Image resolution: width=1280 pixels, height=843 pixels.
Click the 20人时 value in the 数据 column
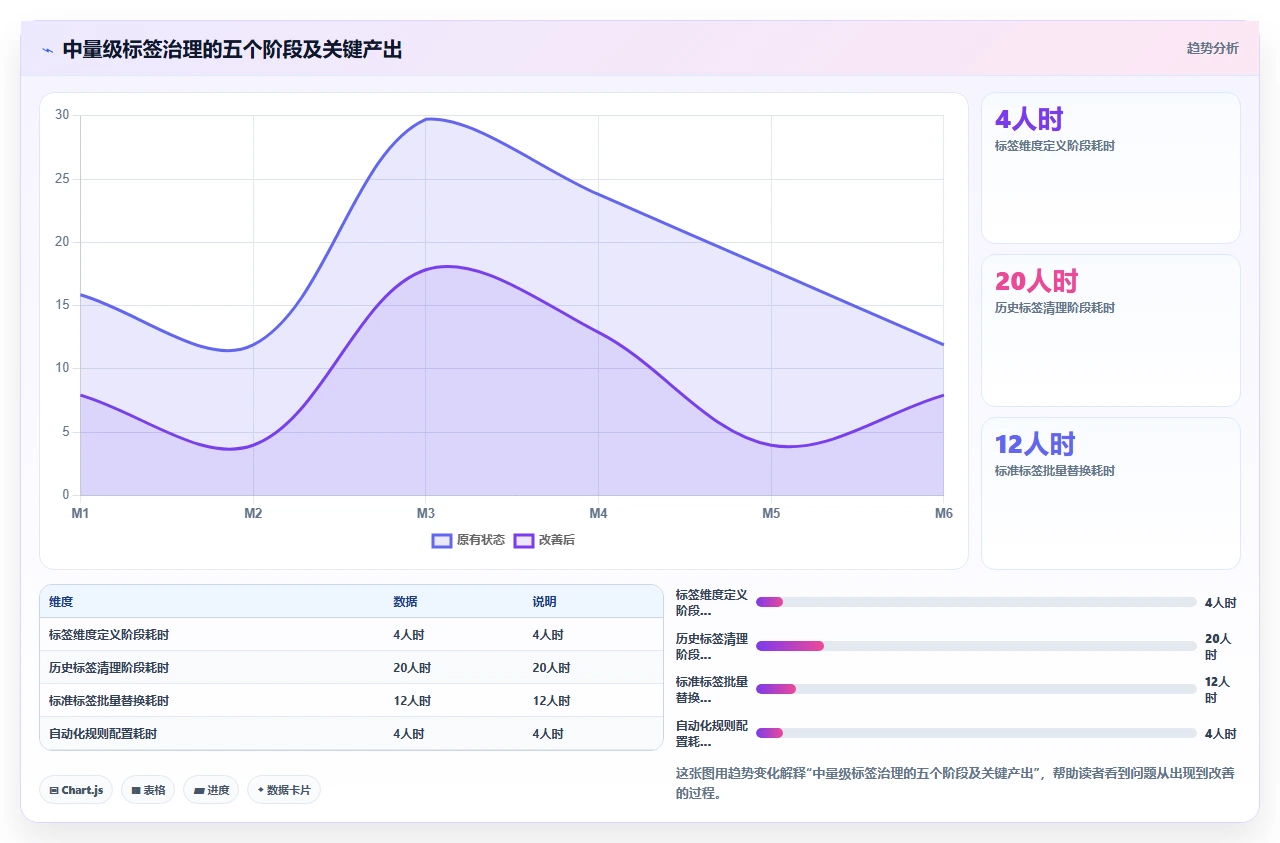click(x=412, y=668)
